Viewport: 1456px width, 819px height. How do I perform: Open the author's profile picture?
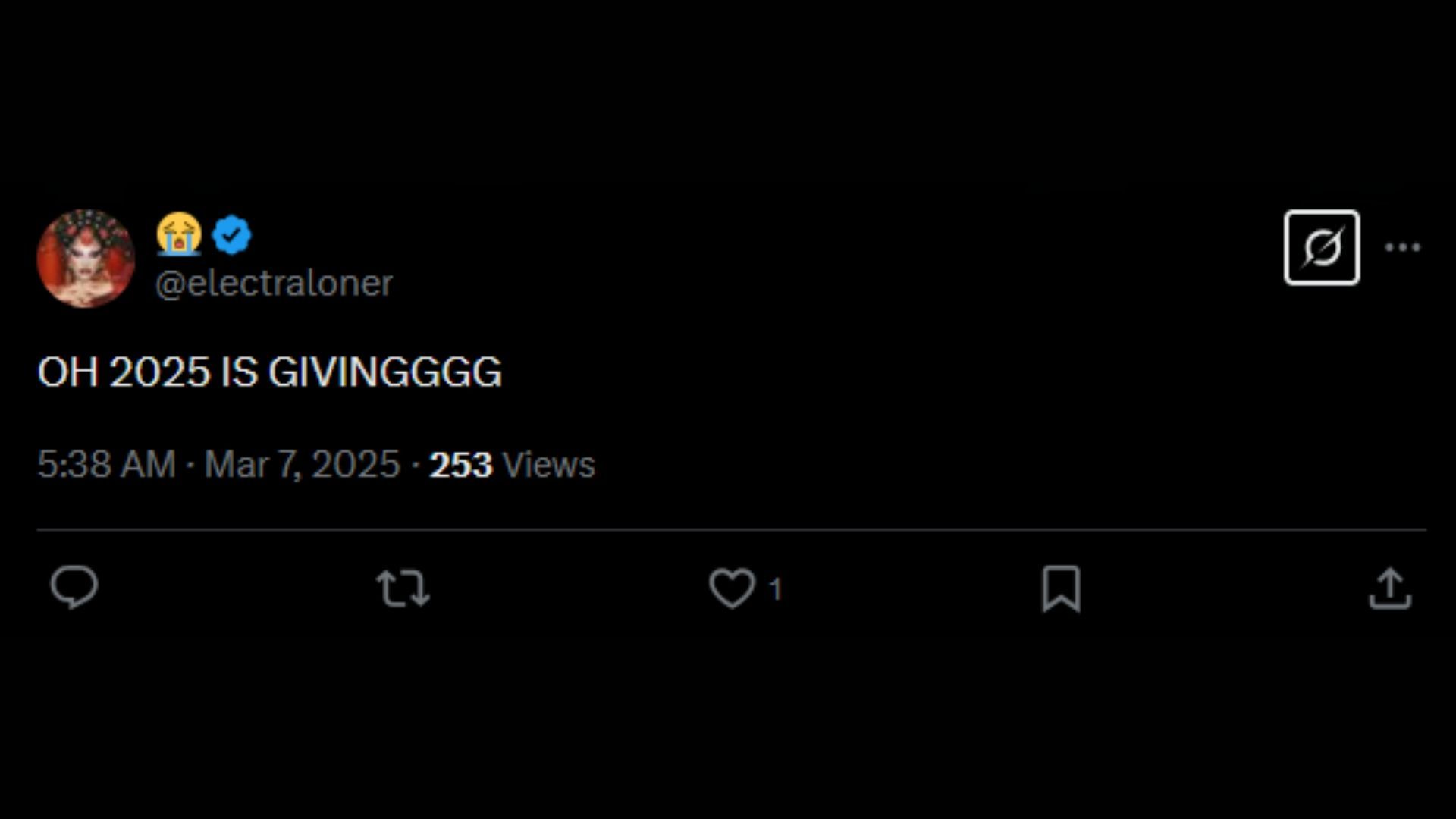[x=86, y=259]
